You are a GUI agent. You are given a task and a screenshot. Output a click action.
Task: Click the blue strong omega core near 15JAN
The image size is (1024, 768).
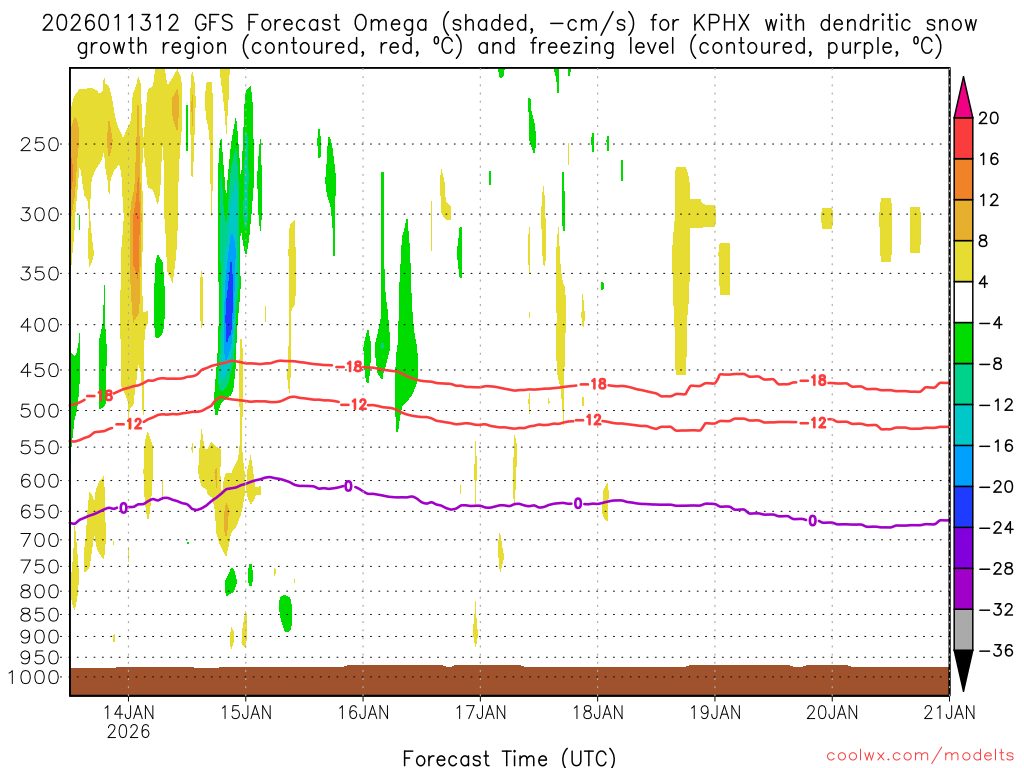229,302
